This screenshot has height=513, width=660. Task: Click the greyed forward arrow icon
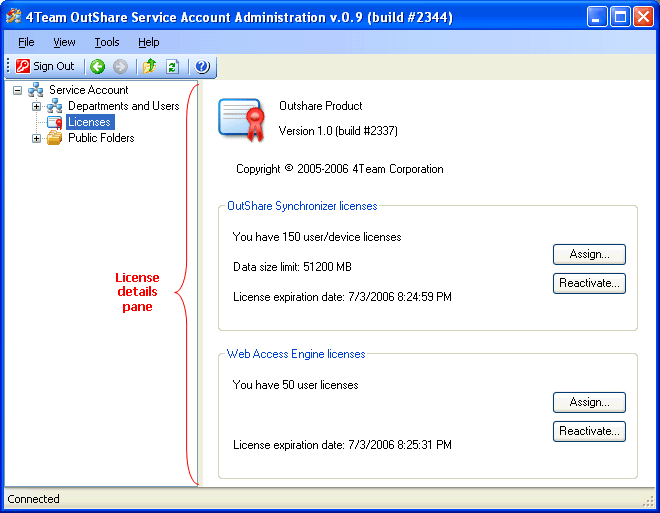(x=120, y=66)
